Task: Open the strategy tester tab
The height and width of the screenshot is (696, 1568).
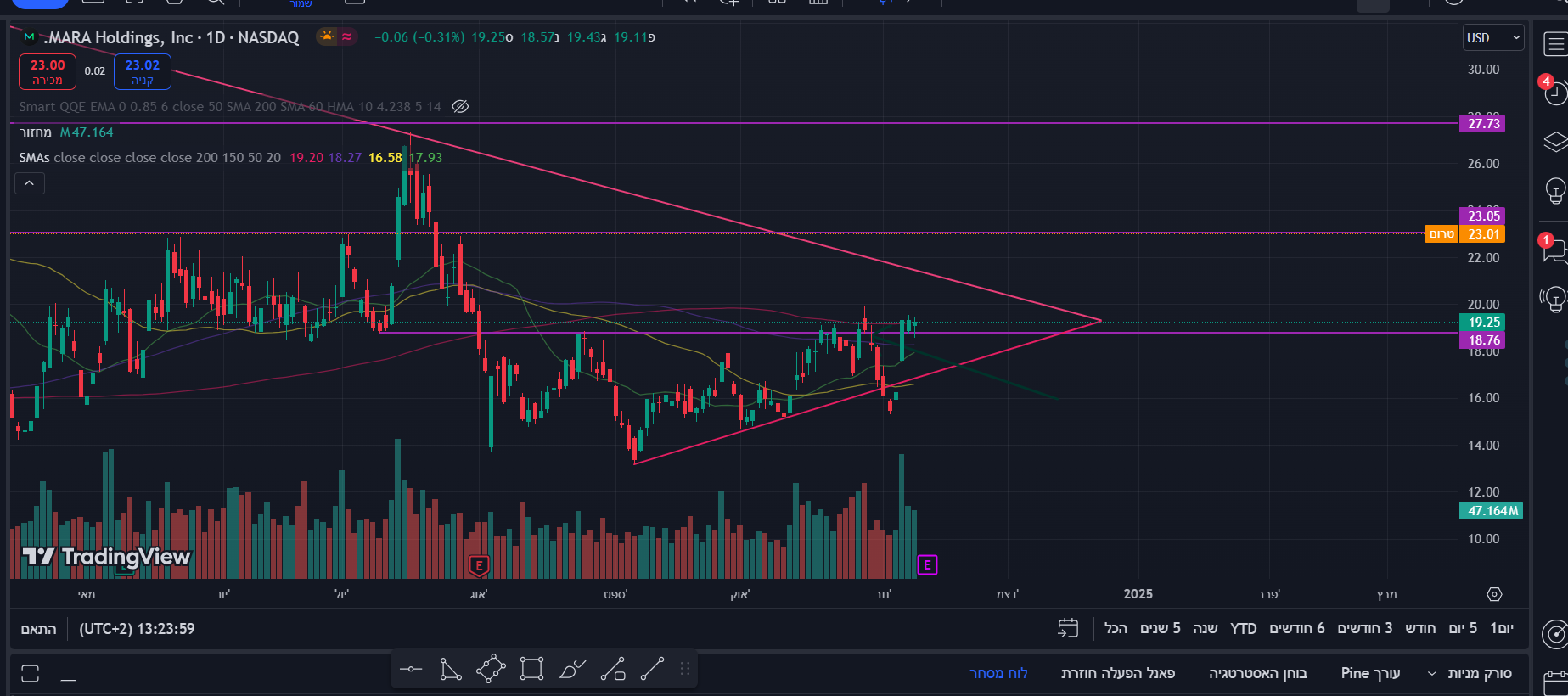Action: [x=1258, y=673]
